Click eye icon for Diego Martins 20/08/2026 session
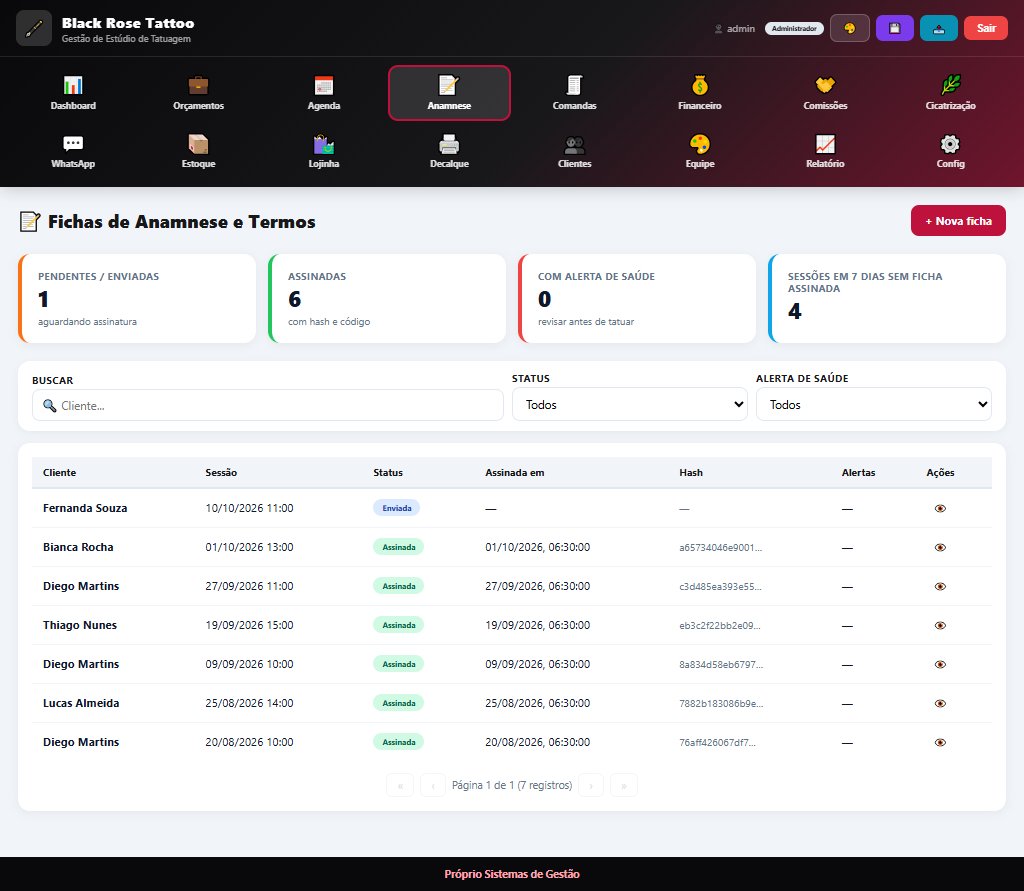Viewport: 1024px width, 891px height. pyautogui.click(x=940, y=742)
